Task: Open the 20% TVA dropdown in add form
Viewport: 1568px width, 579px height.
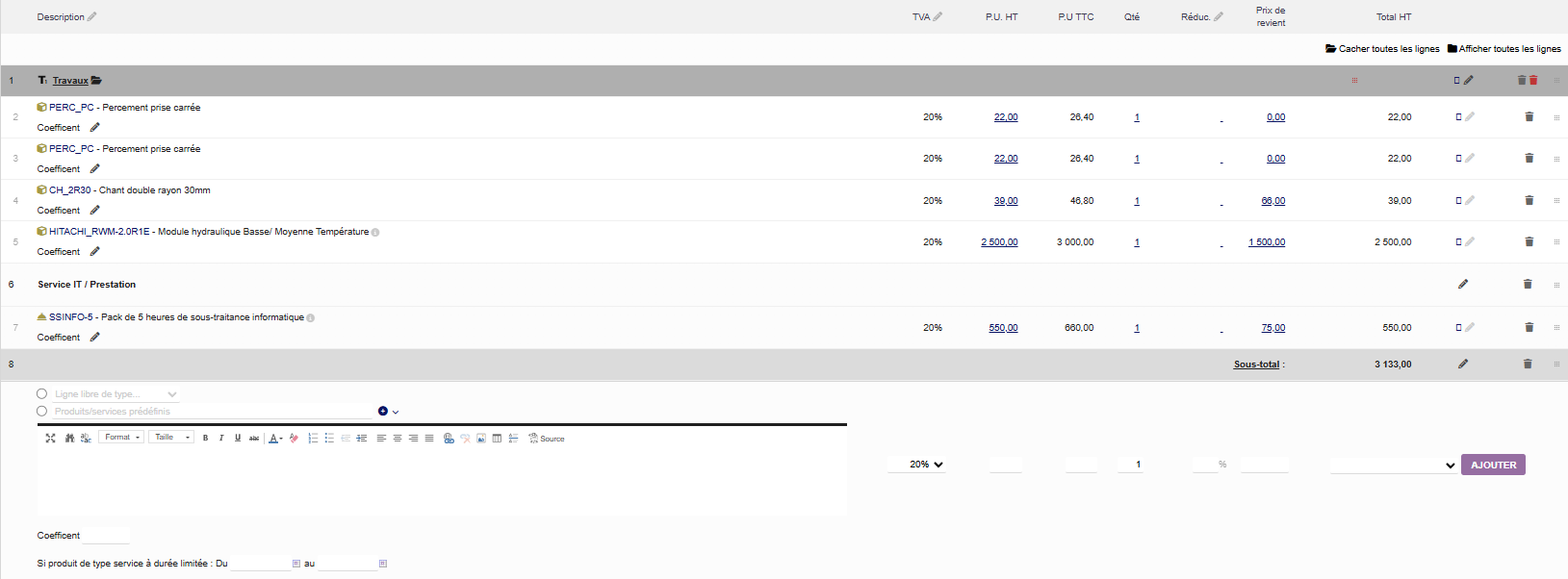Action: coord(926,465)
